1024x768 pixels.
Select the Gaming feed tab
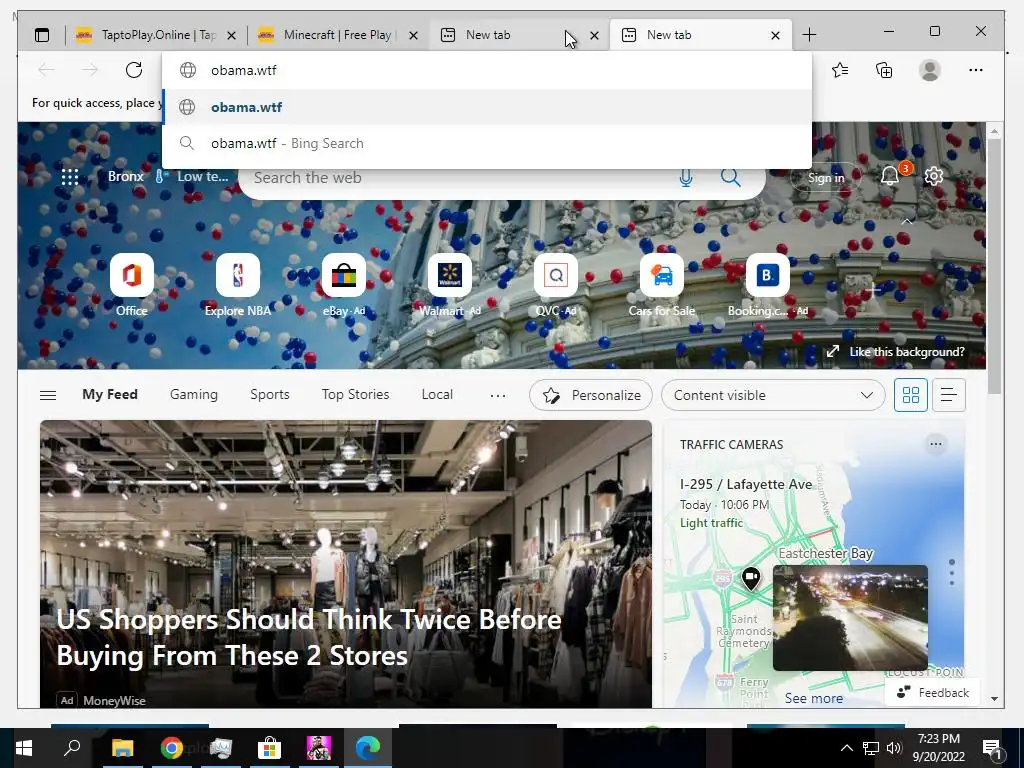[x=194, y=394]
